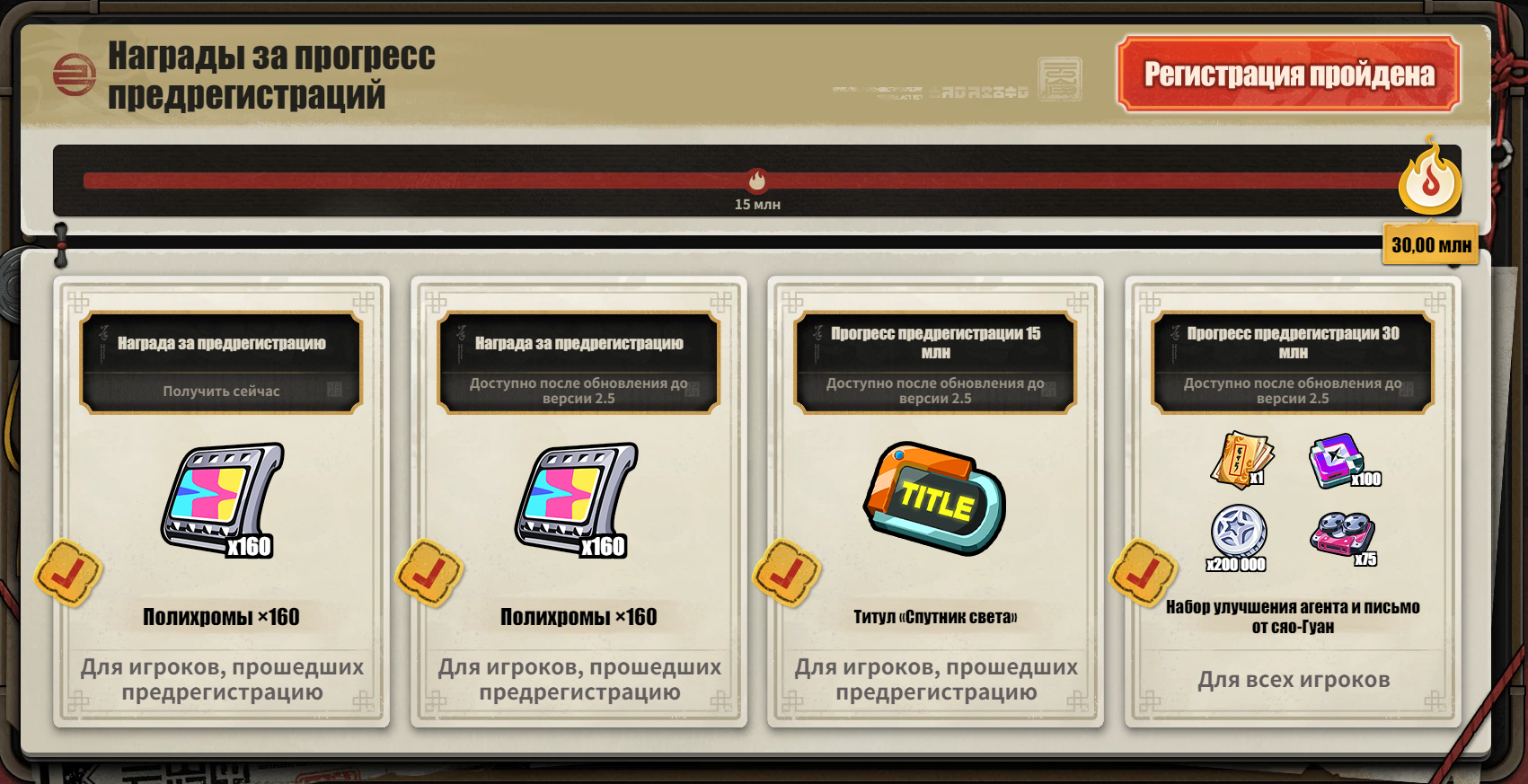Screen dimensions: 1528x784
Task: Click the orange TITLE badge icon
Action: [934, 498]
